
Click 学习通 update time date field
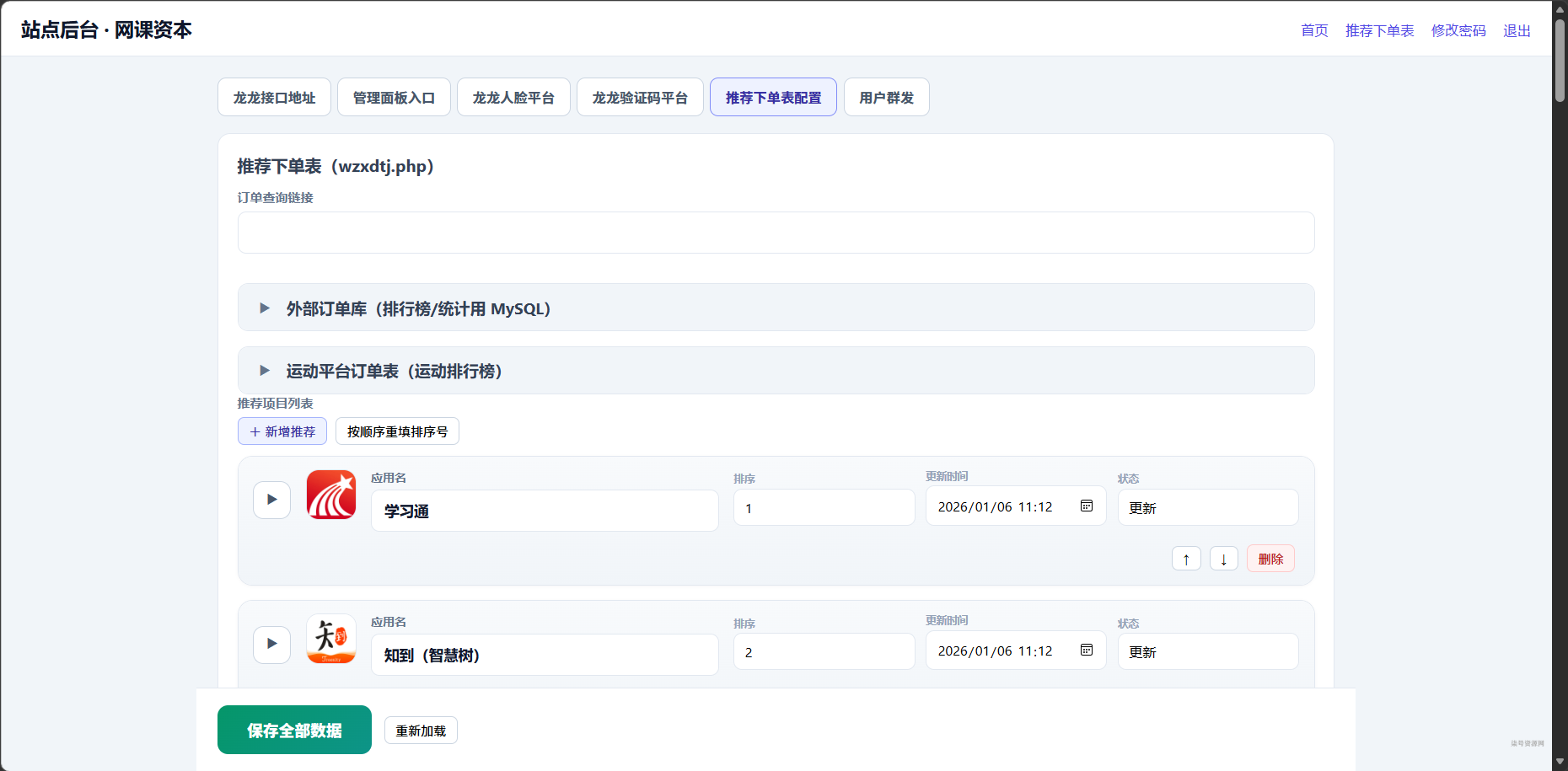[1016, 506]
